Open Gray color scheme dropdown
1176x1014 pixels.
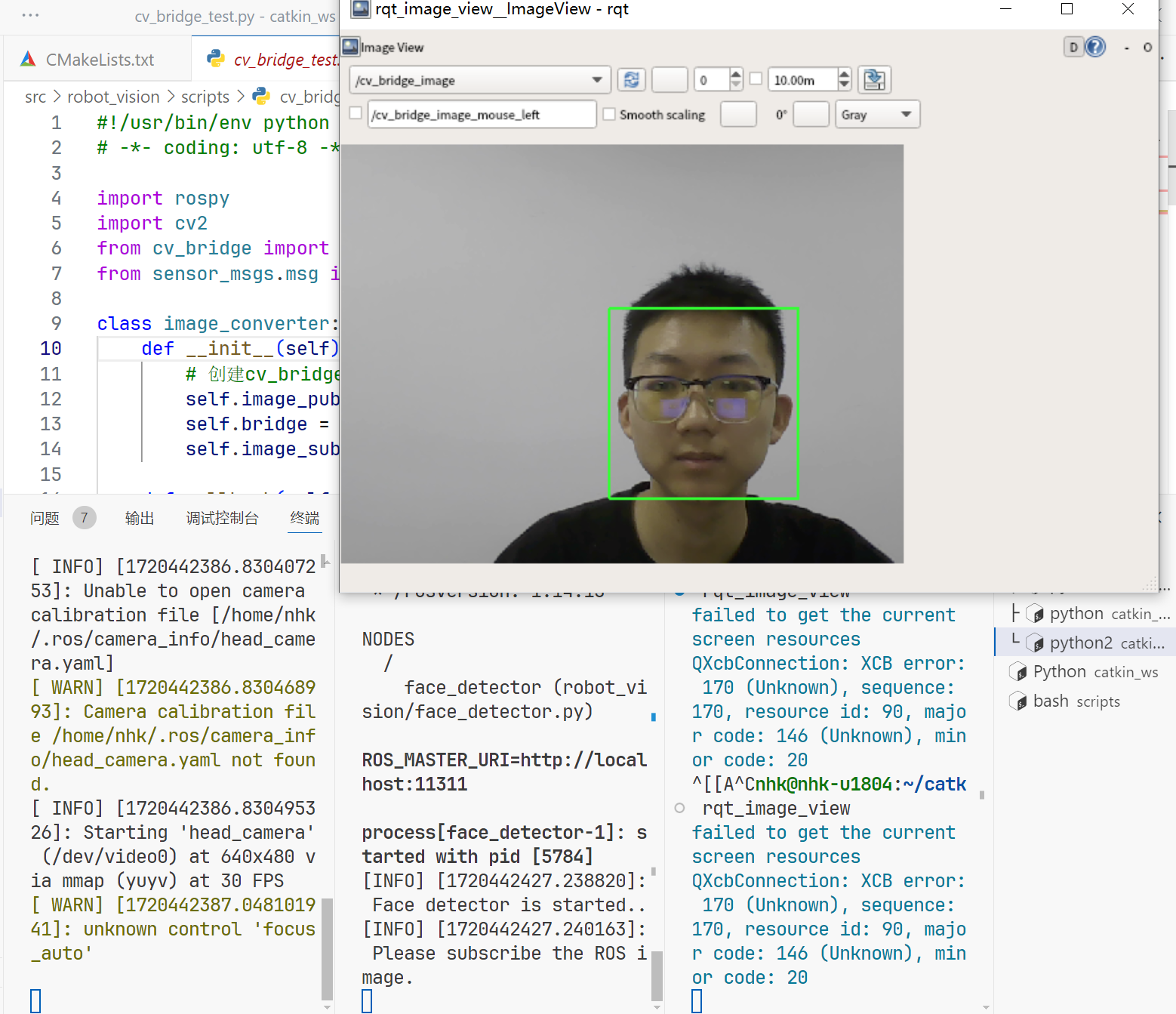click(x=877, y=114)
